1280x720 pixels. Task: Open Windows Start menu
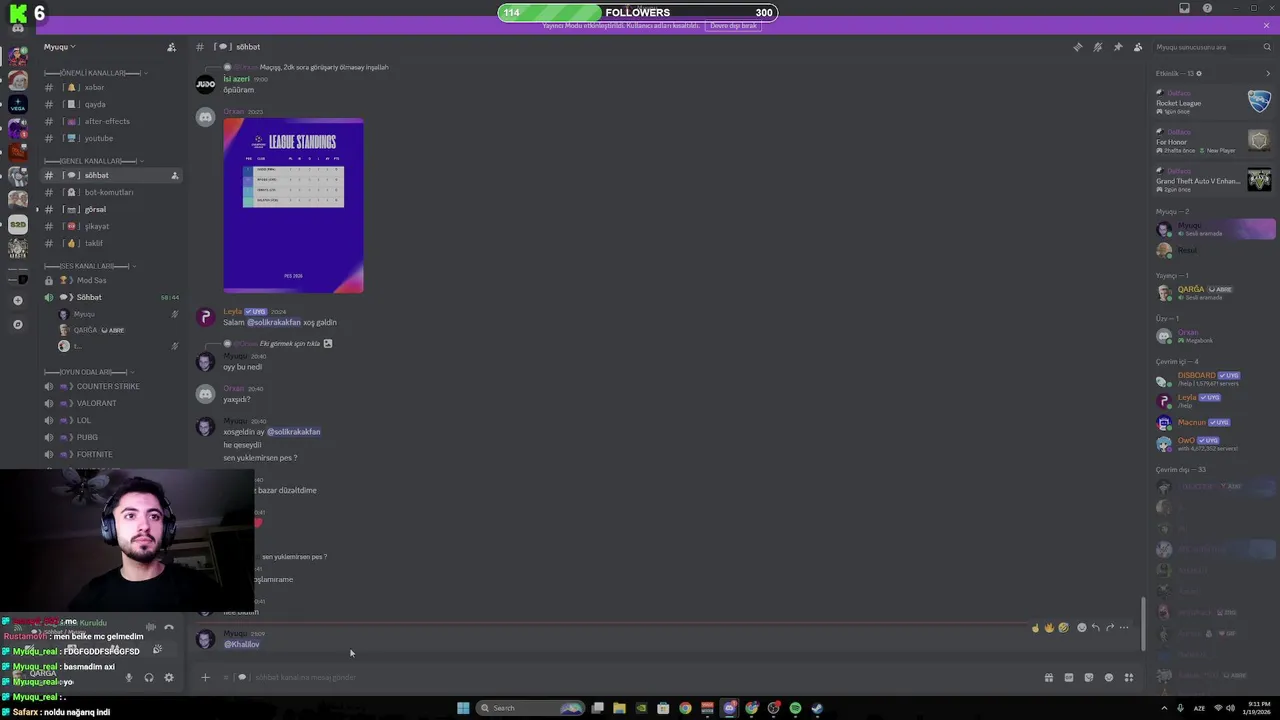(x=463, y=708)
